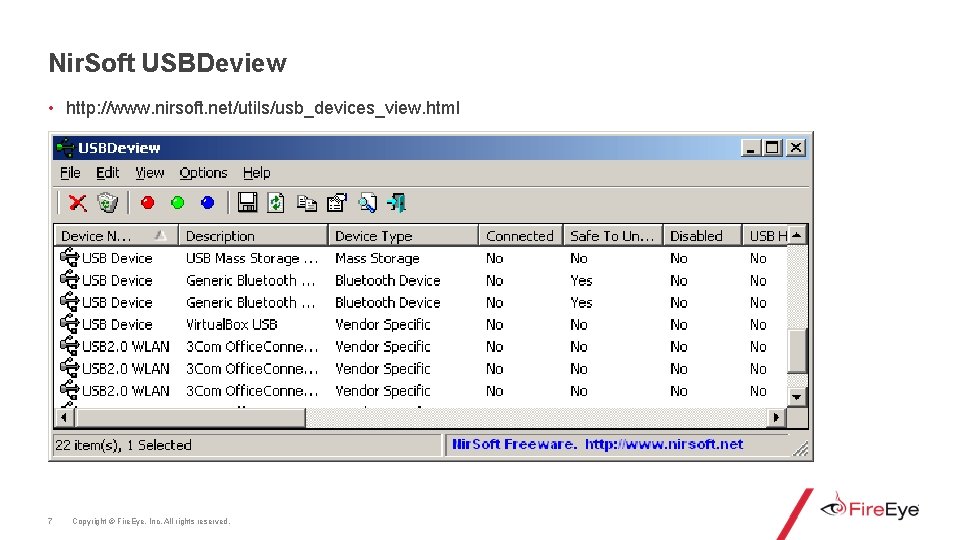Image resolution: width=960 pixels, height=540 pixels.
Task: Open the View menu
Action: coord(149,173)
